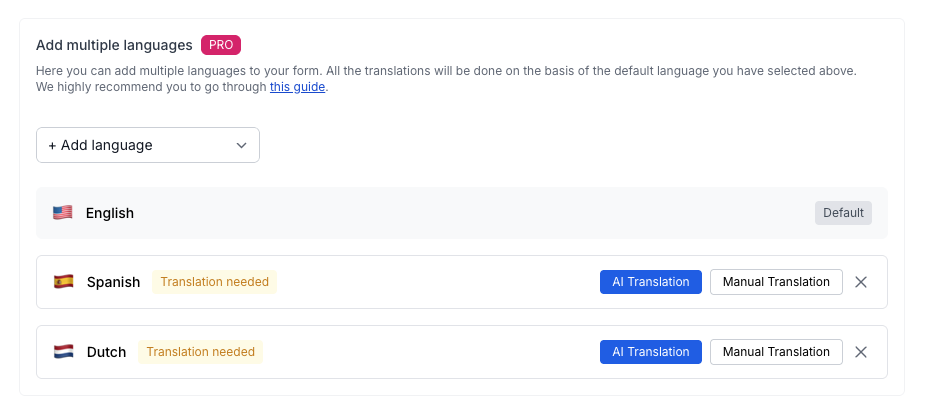Click the Default badge on the English row

[843, 213]
